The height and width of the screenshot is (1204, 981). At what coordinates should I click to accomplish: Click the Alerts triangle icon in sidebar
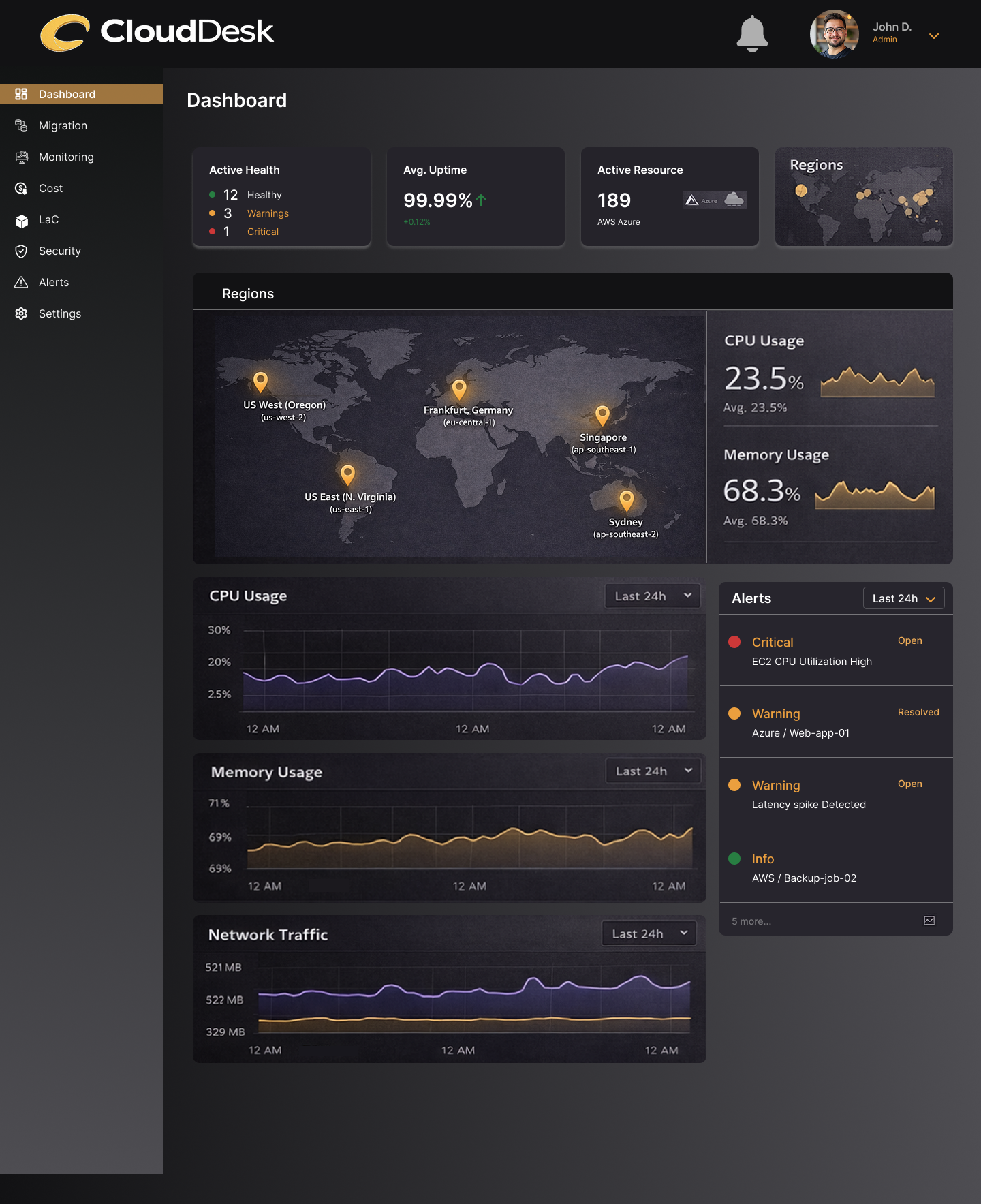coord(21,282)
